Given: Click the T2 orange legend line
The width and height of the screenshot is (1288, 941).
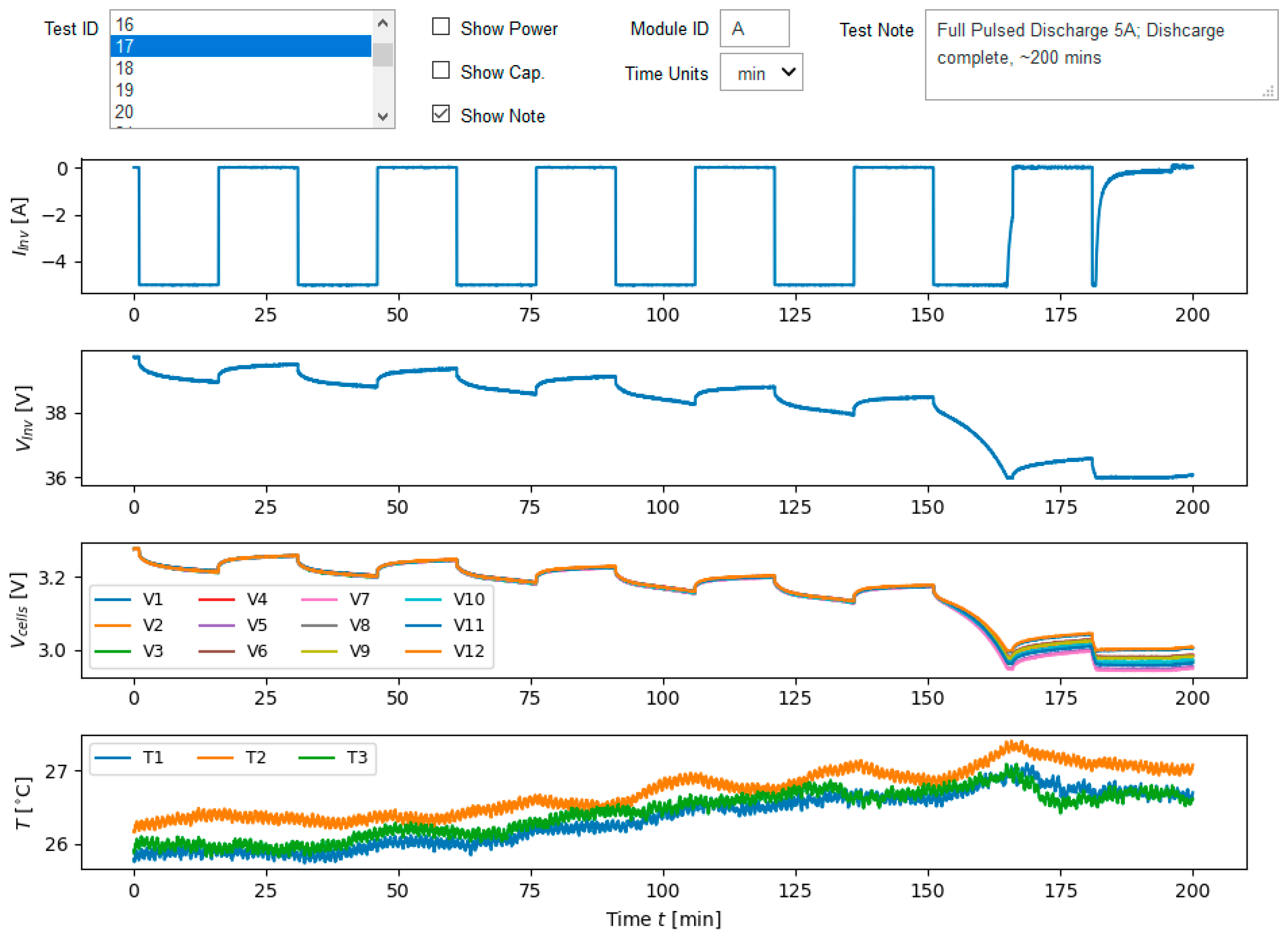Looking at the screenshot, I should (215, 758).
